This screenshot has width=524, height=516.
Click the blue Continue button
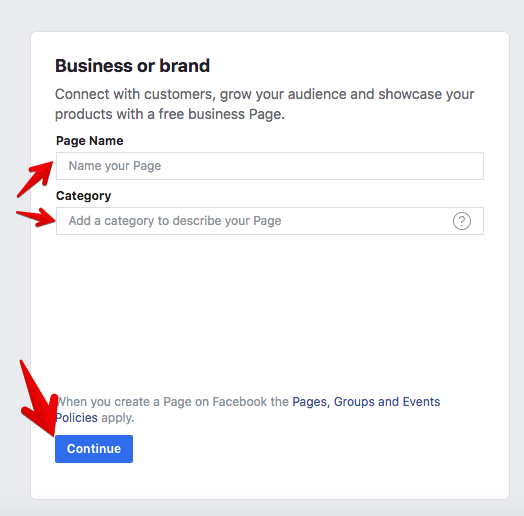[x=94, y=449]
